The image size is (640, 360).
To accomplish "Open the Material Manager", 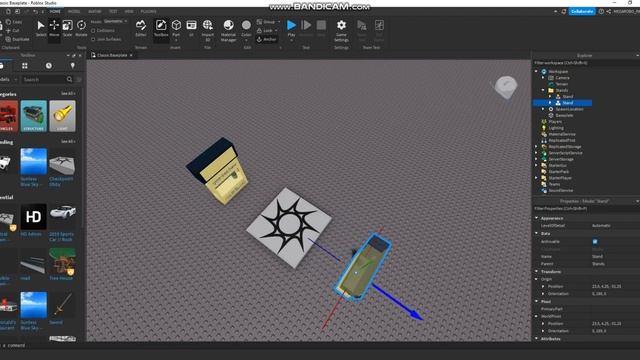I will (x=229, y=30).
